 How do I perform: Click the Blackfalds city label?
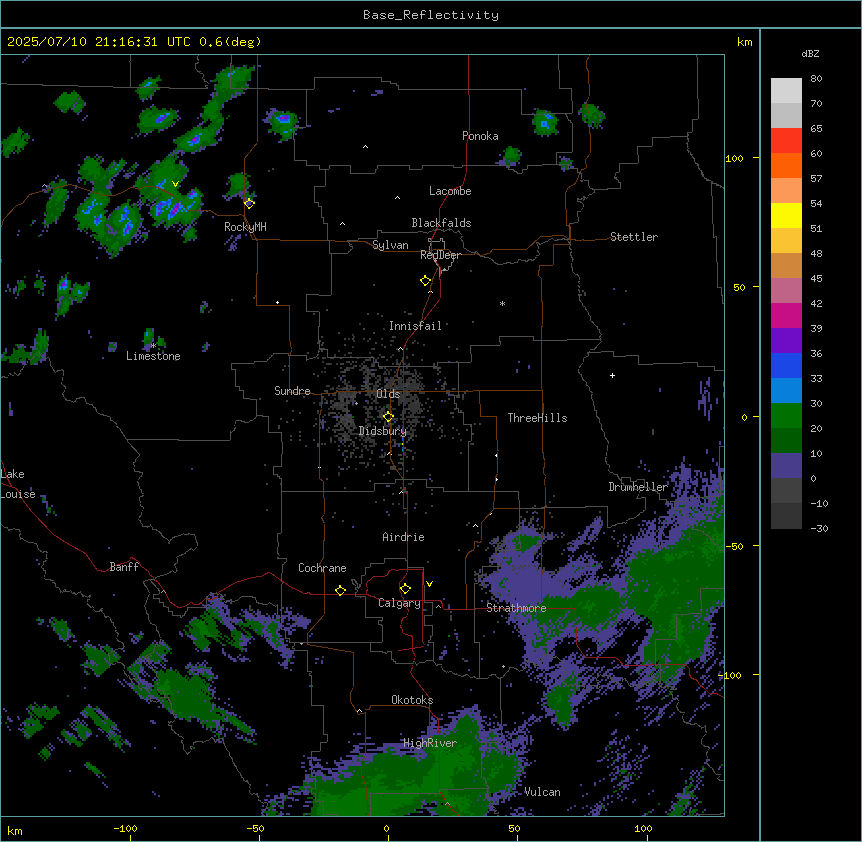click(x=441, y=223)
